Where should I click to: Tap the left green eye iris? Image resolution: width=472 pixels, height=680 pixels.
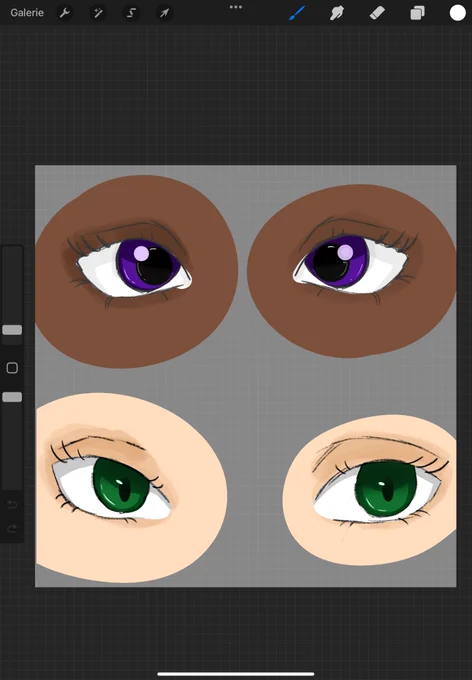coord(121,486)
